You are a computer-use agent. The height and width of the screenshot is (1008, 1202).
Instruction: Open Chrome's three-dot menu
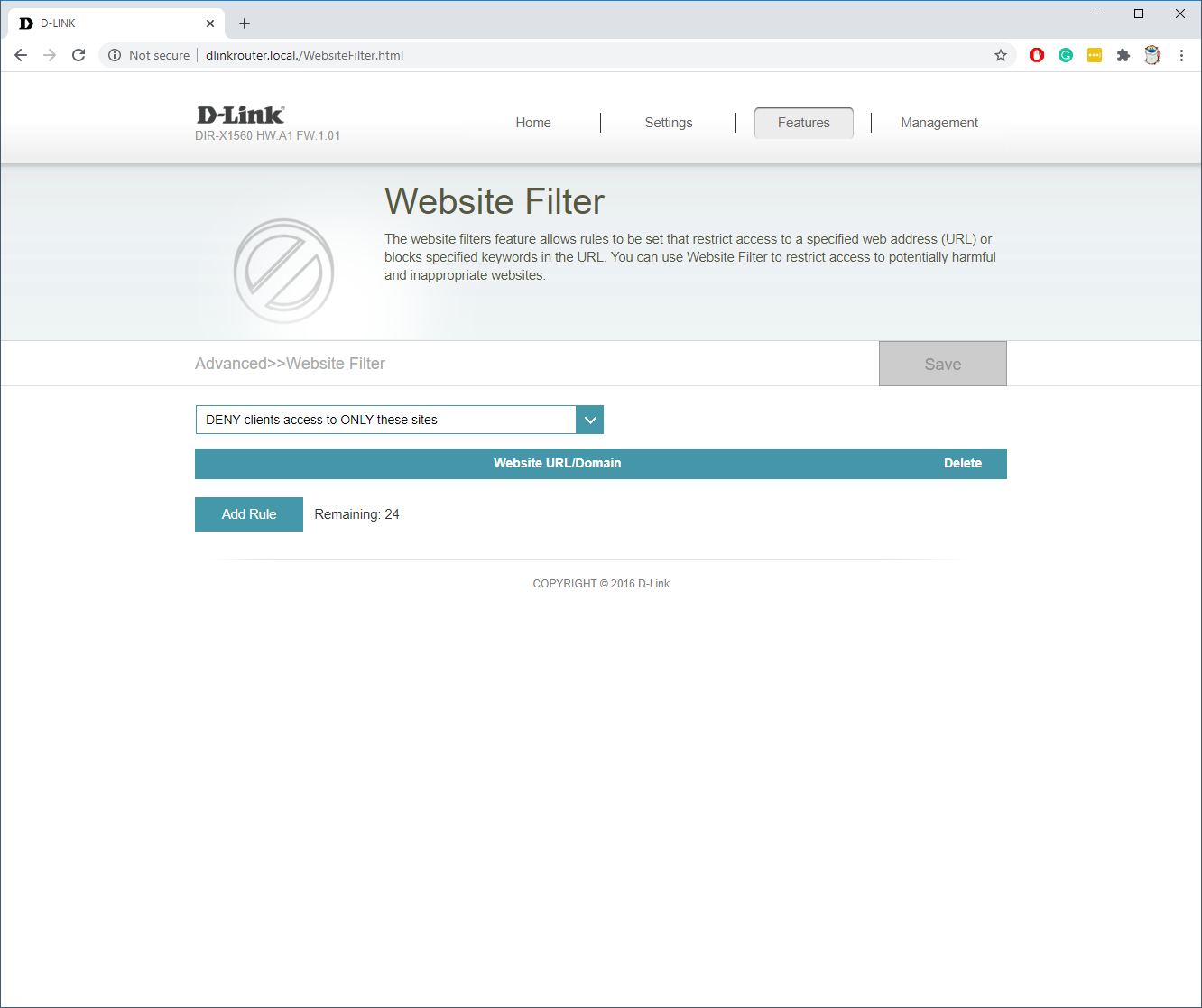[x=1181, y=55]
